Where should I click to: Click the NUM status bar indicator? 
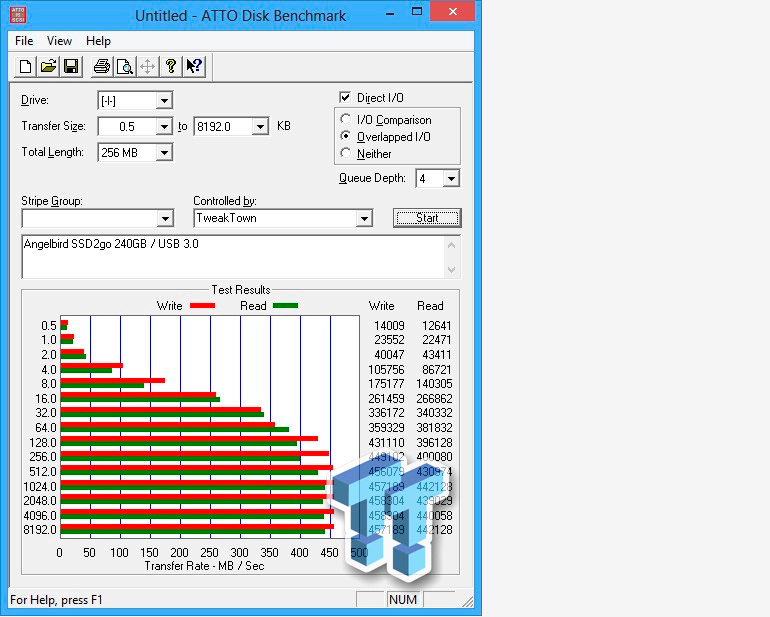pyautogui.click(x=403, y=599)
